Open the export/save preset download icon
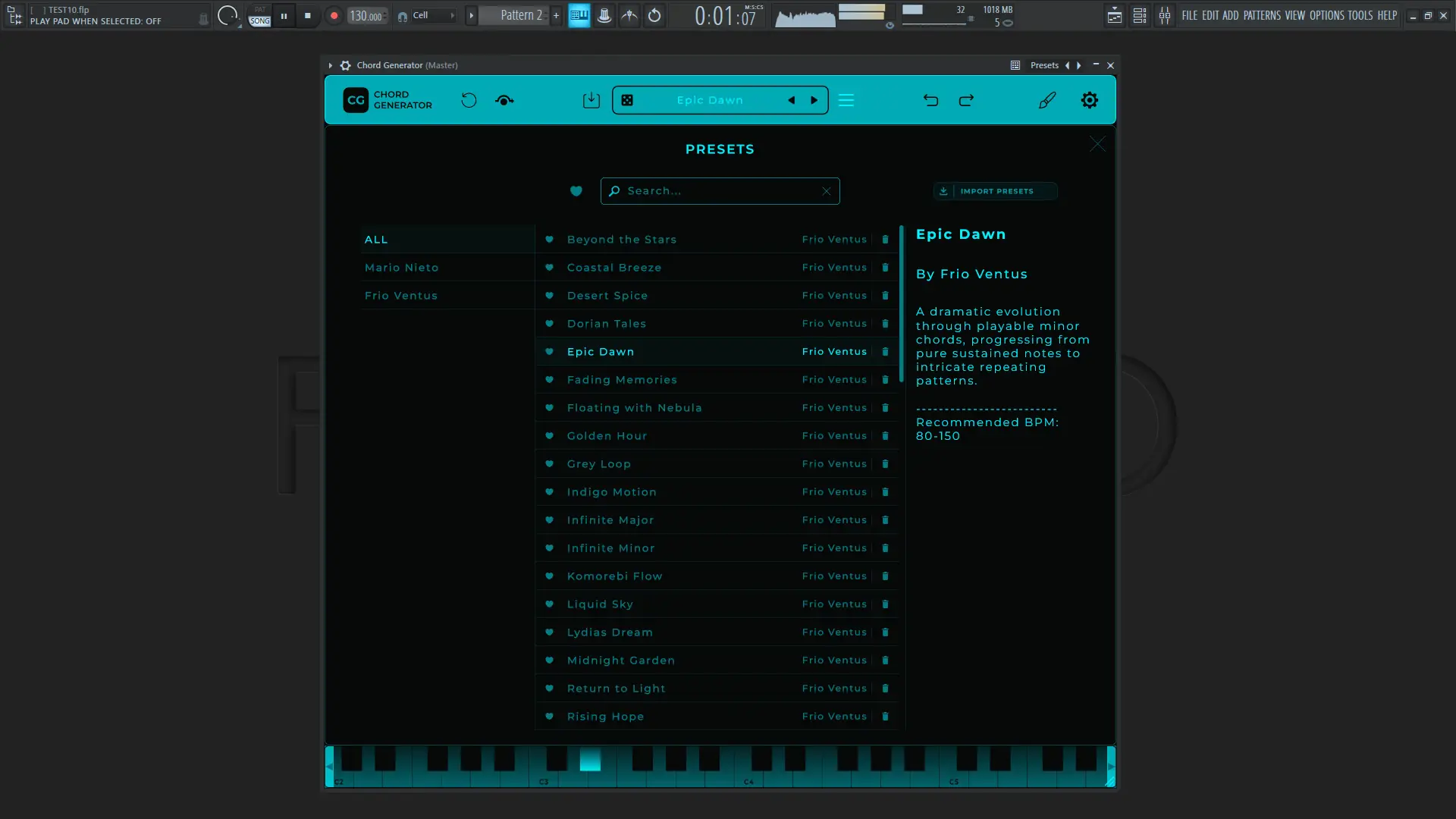Image resolution: width=1456 pixels, height=819 pixels. click(x=591, y=99)
